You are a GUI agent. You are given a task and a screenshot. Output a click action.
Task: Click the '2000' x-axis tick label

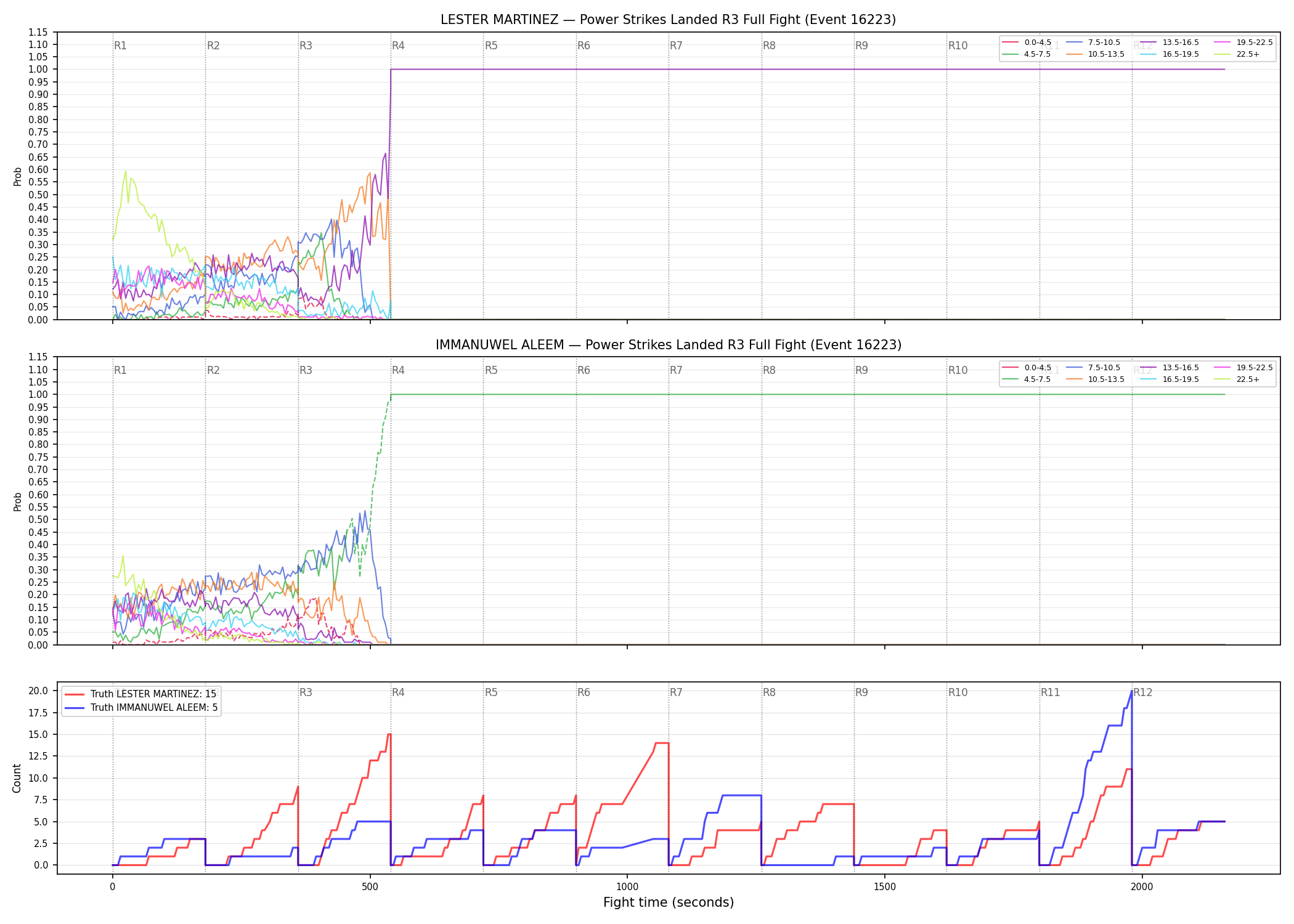coord(1142,887)
